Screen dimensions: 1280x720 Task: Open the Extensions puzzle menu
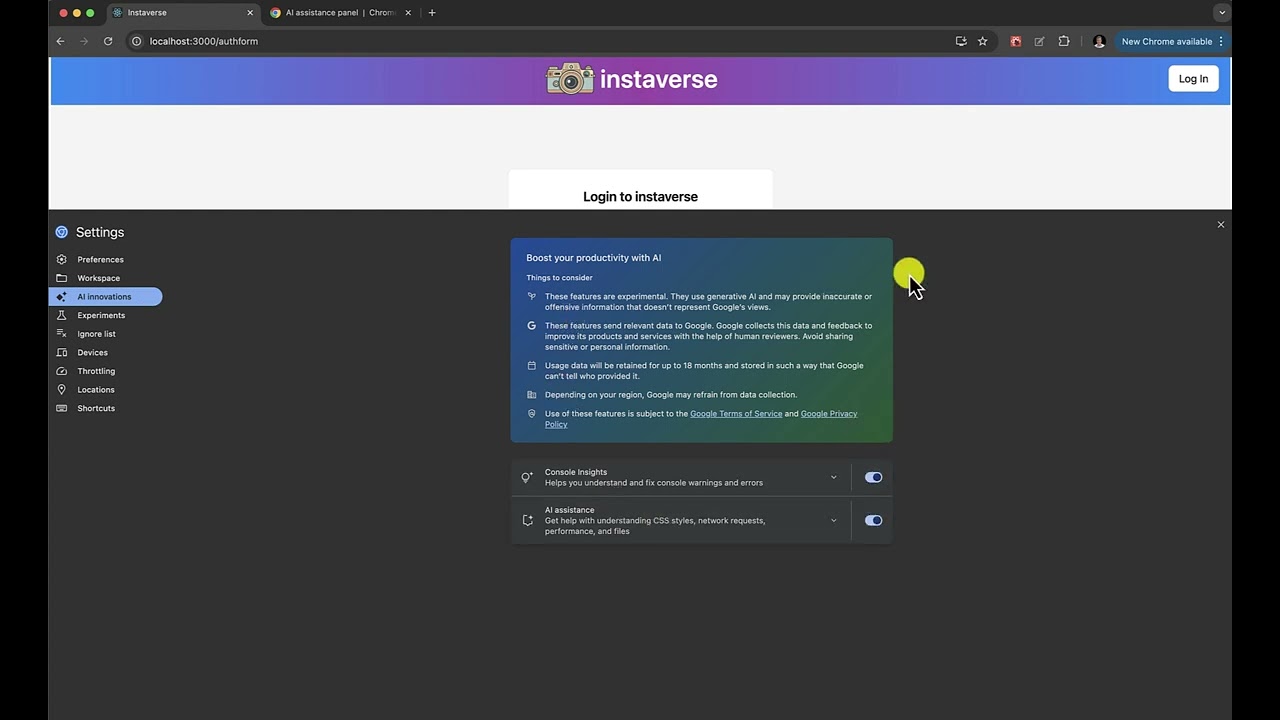pyautogui.click(x=1064, y=41)
